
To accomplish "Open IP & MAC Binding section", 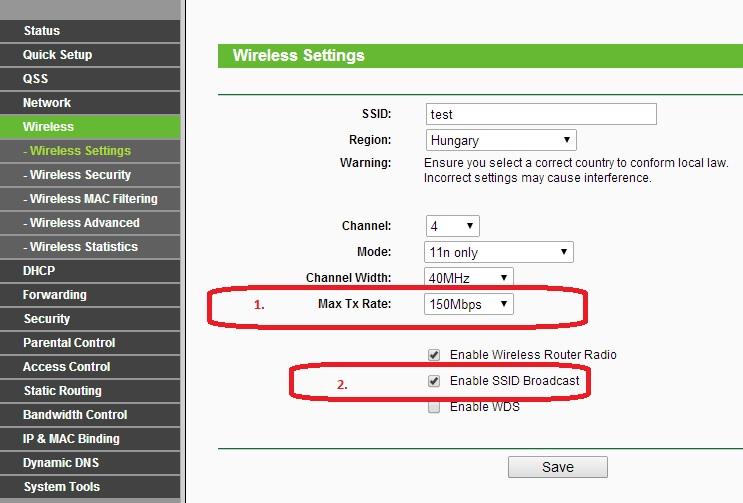I will tap(90, 439).
